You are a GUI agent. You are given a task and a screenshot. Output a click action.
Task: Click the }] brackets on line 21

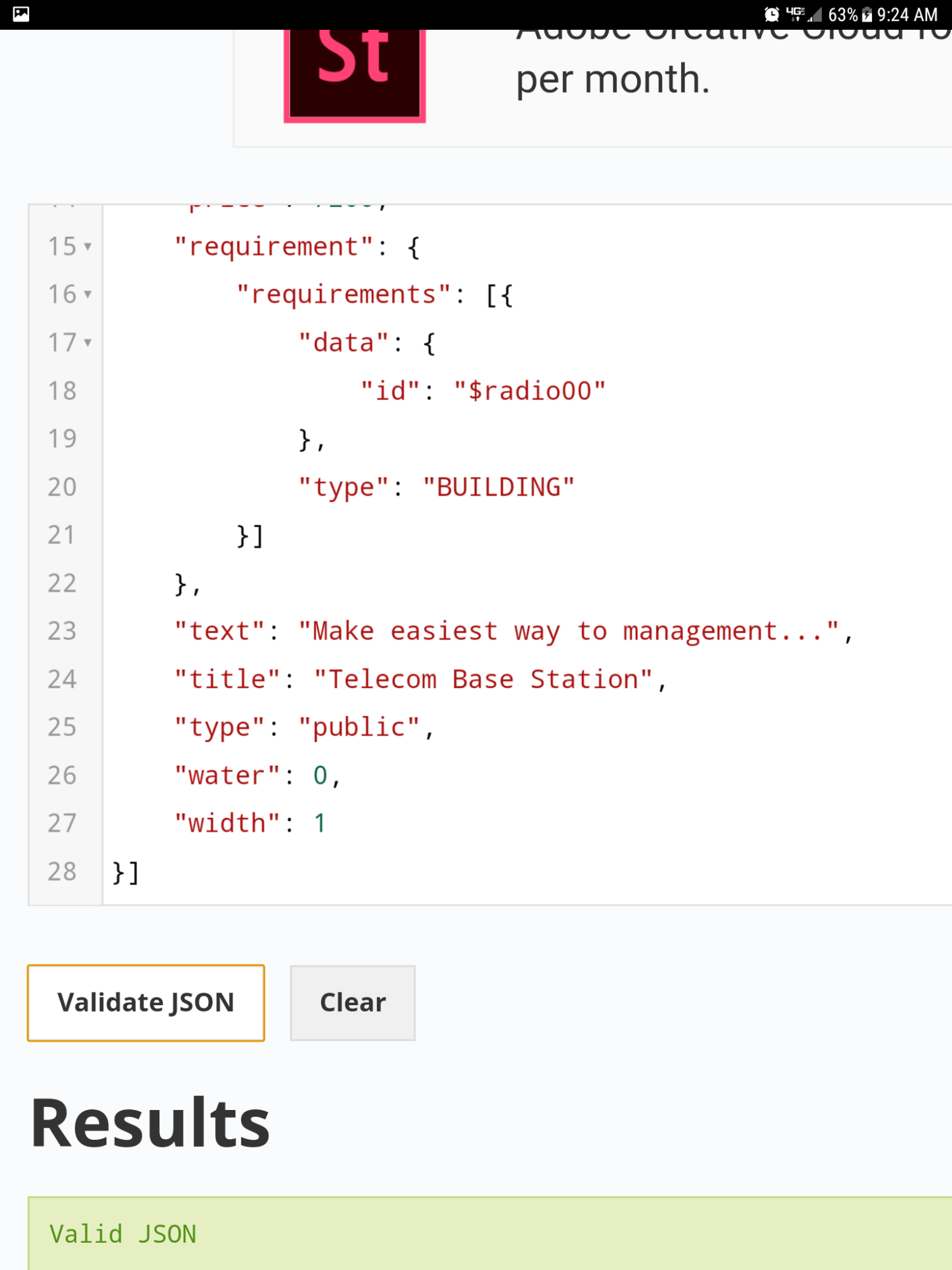[249, 536]
